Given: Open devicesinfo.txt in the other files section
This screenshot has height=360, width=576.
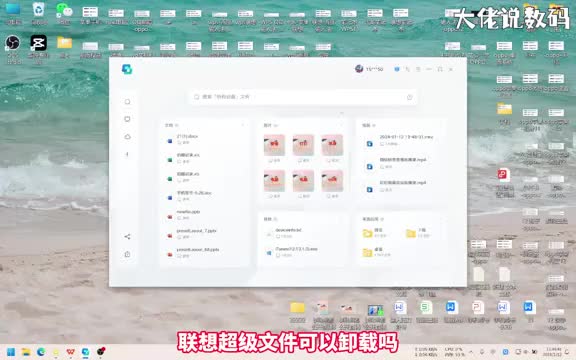Looking at the screenshot, I should point(302,233).
